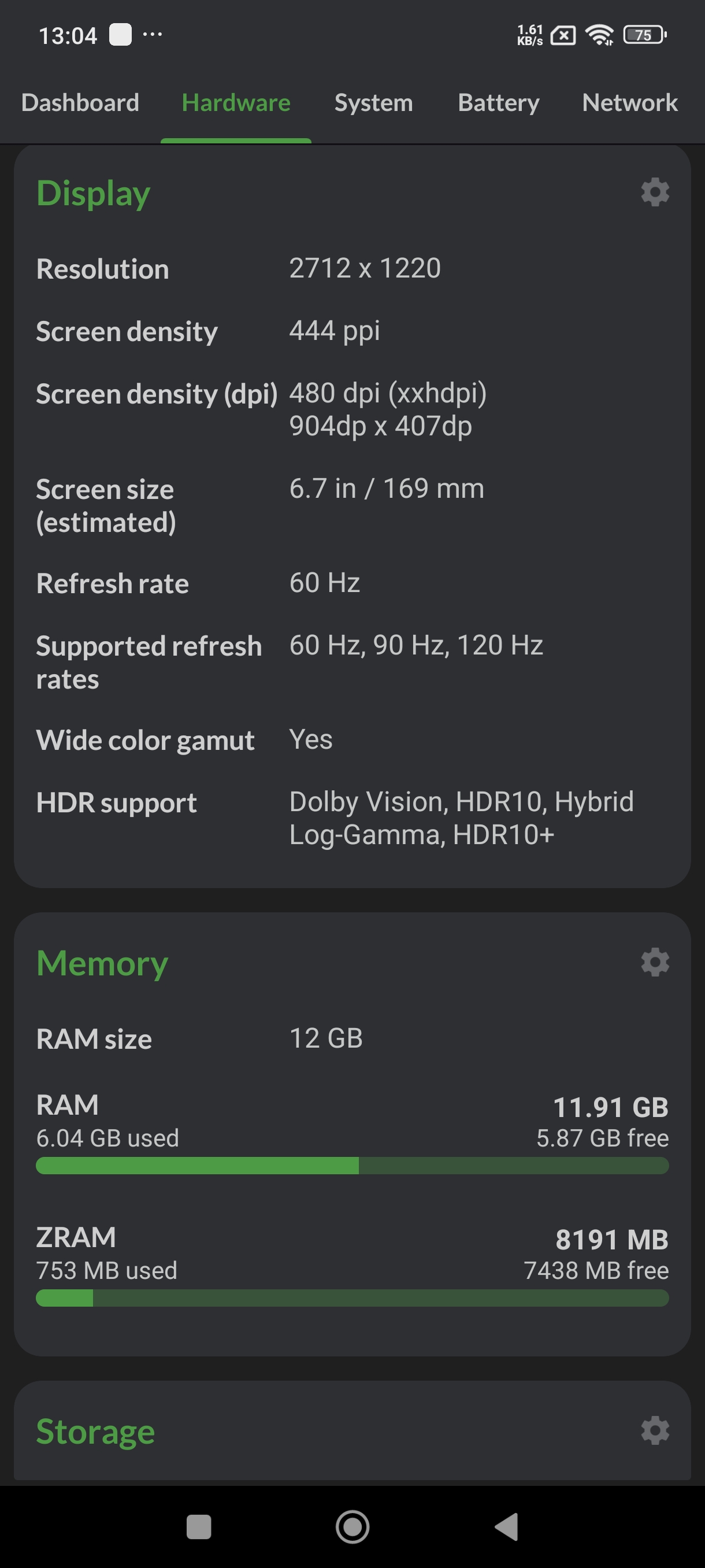Tap the RAM usage progress bar
Image resolution: width=705 pixels, height=1568 pixels.
pos(352,1166)
